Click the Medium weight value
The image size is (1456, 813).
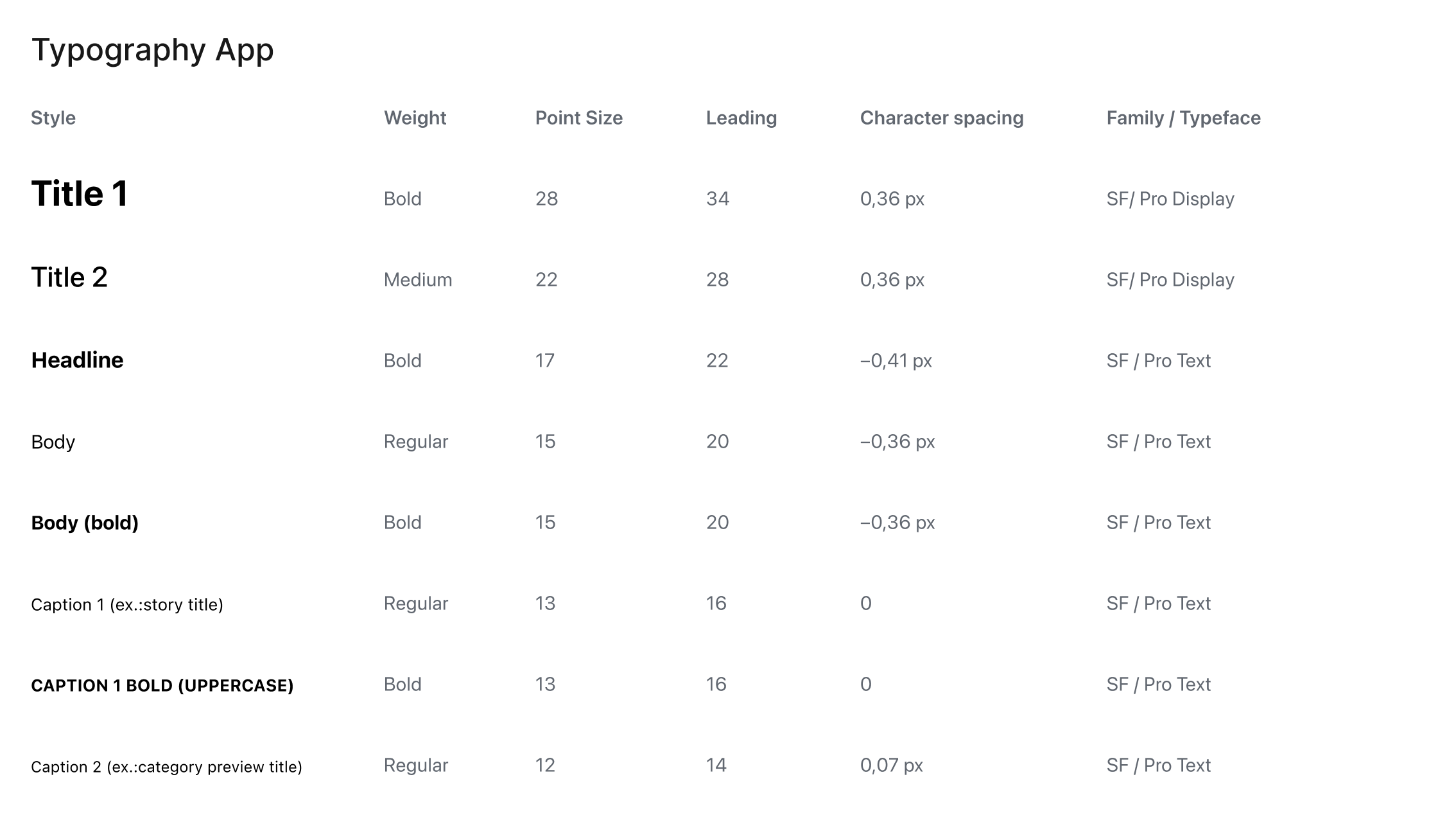418,280
